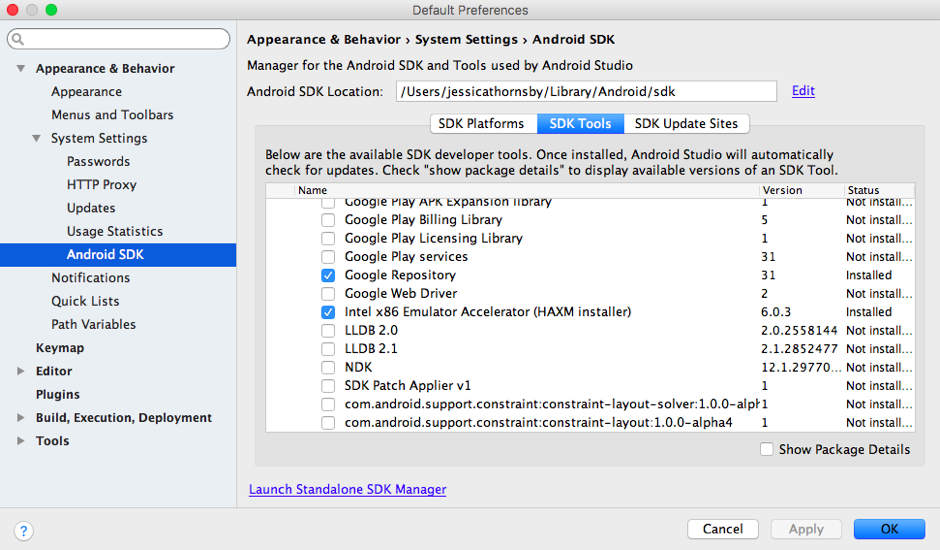
Task: Click LLDB 2.0 version 2.0.2558144
Action: tap(799, 330)
